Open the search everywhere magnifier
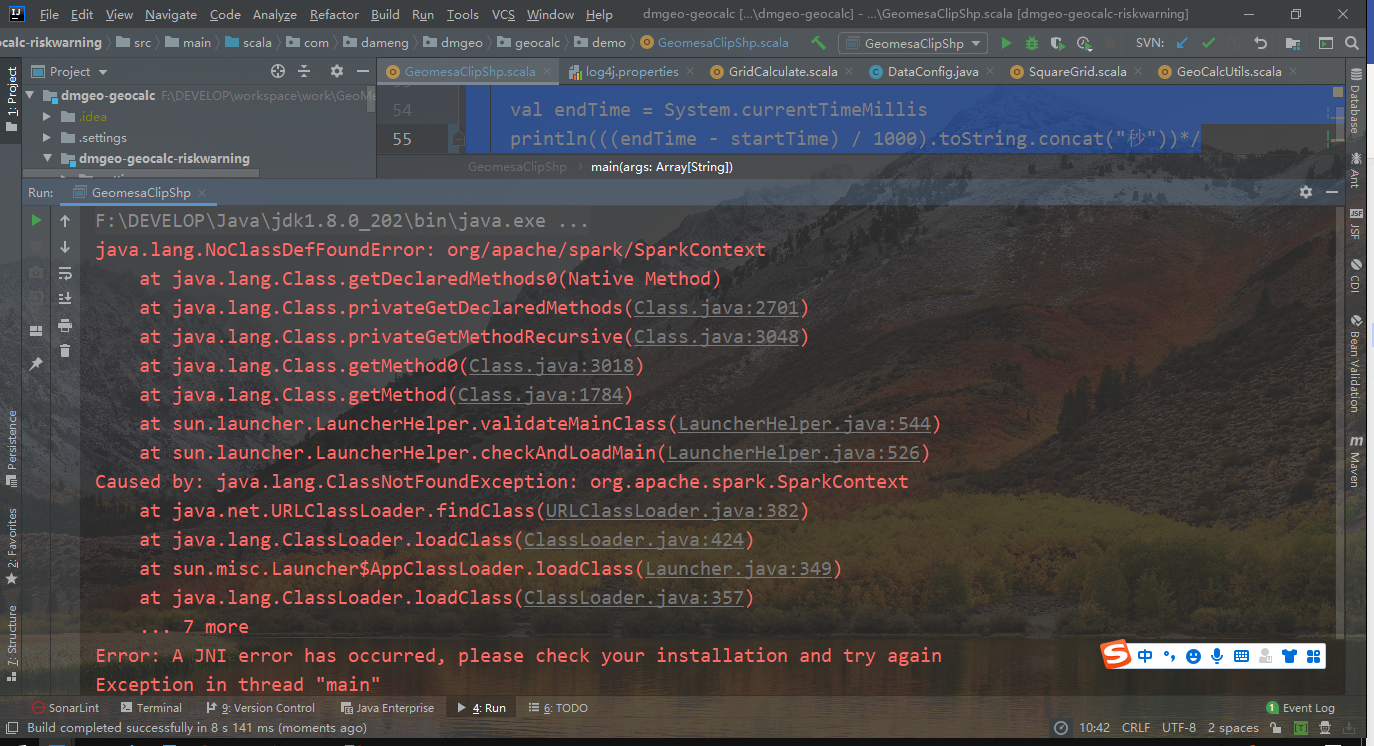The height and width of the screenshot is (746, 1374). tap(1353, 43)
